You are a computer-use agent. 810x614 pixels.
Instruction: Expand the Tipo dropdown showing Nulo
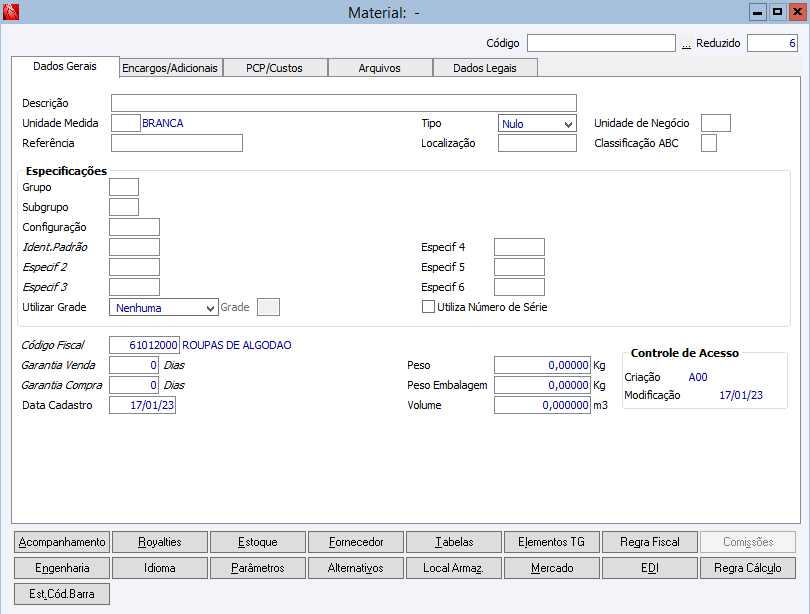click(537, 123)
